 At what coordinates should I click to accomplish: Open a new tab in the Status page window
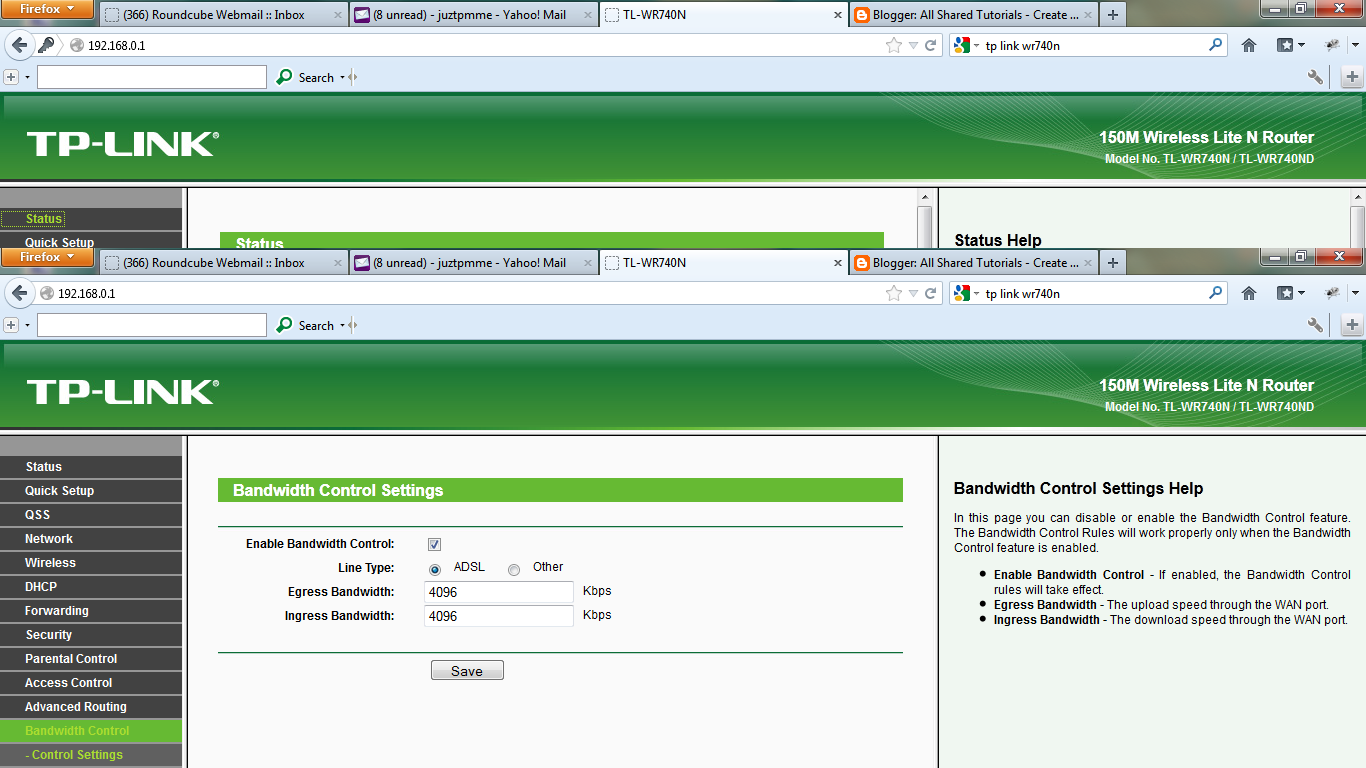1112,15
